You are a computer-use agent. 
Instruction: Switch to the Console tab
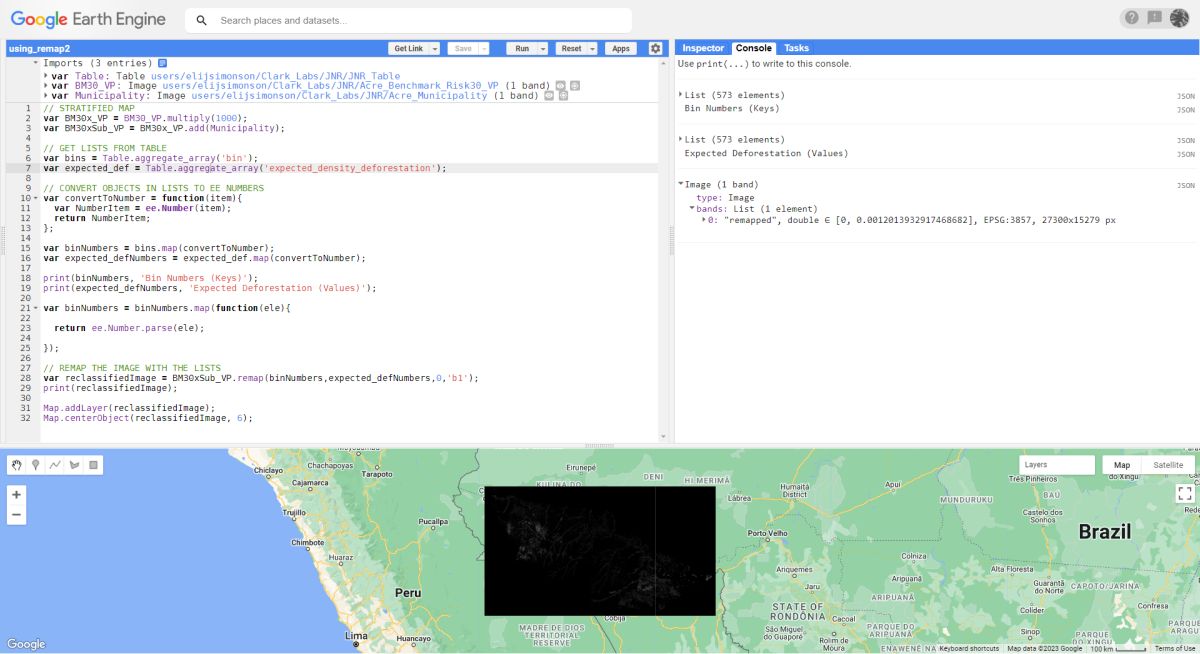point(754,48)
